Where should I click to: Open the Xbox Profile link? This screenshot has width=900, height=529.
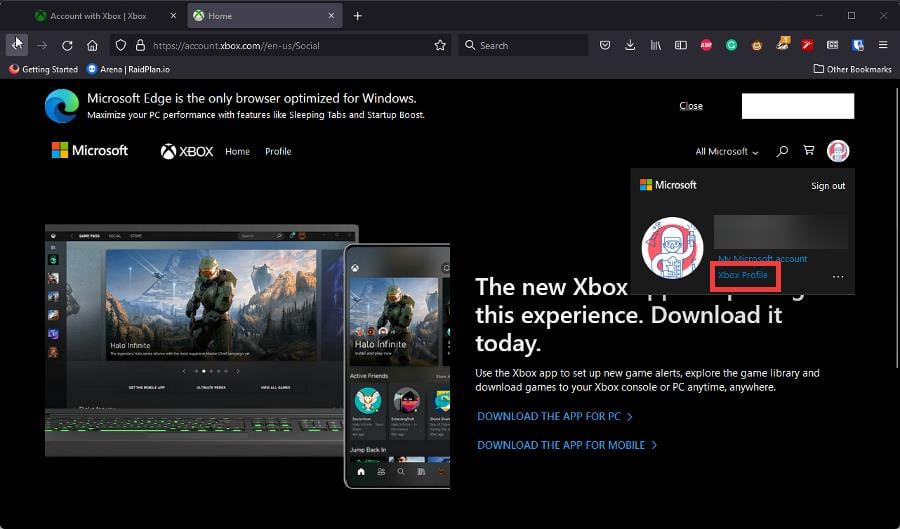[x=743, y=275]
